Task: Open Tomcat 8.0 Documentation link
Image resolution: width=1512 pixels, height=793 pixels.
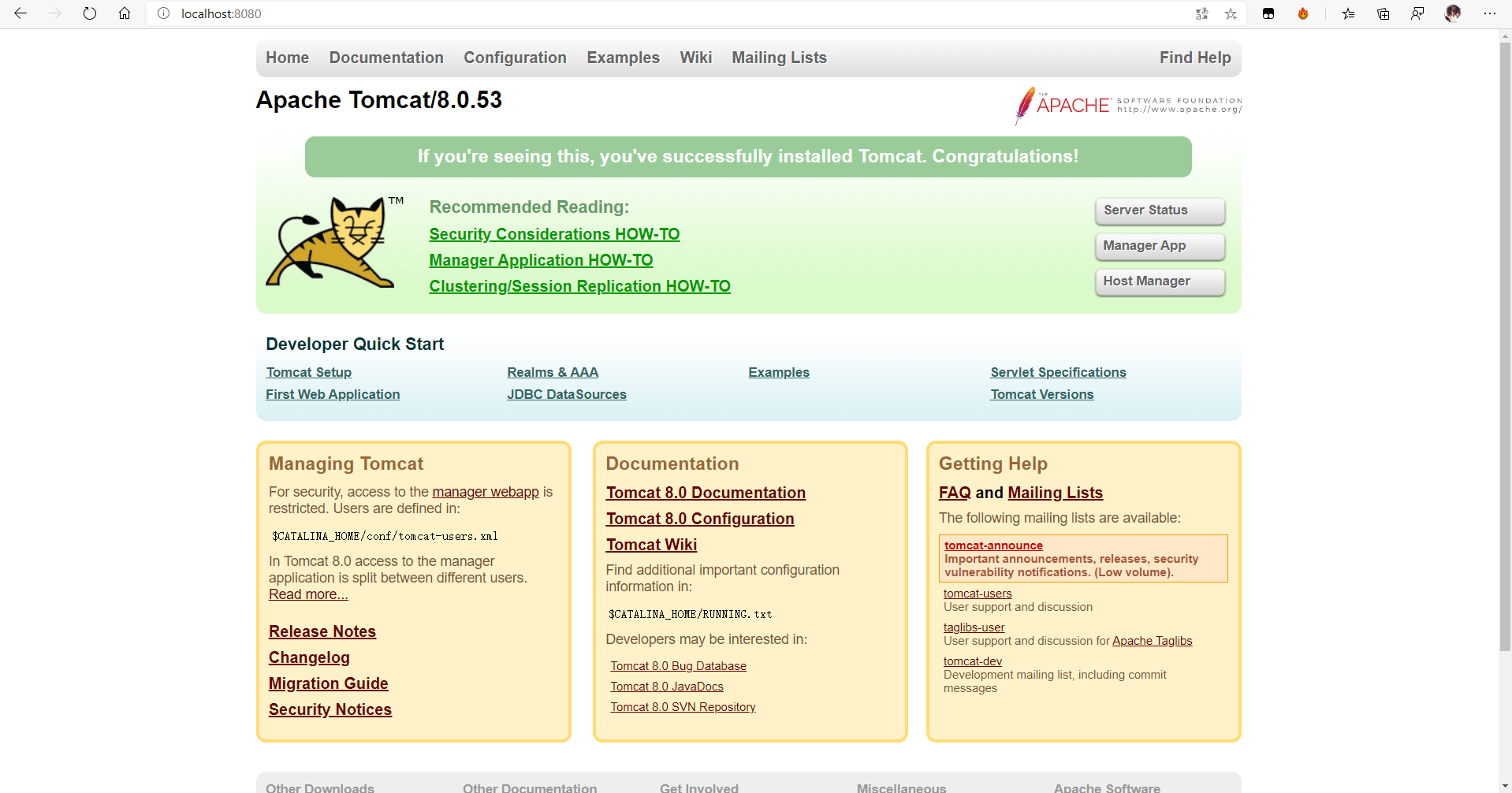Action: [706, 493]
